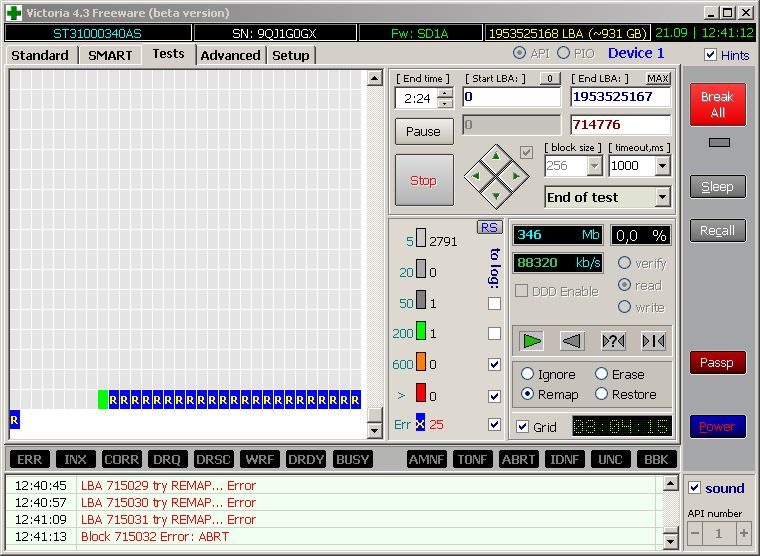The height and width of the screenshot is (556, 760).
Task: Select the Erase error action
Action: 601,374
